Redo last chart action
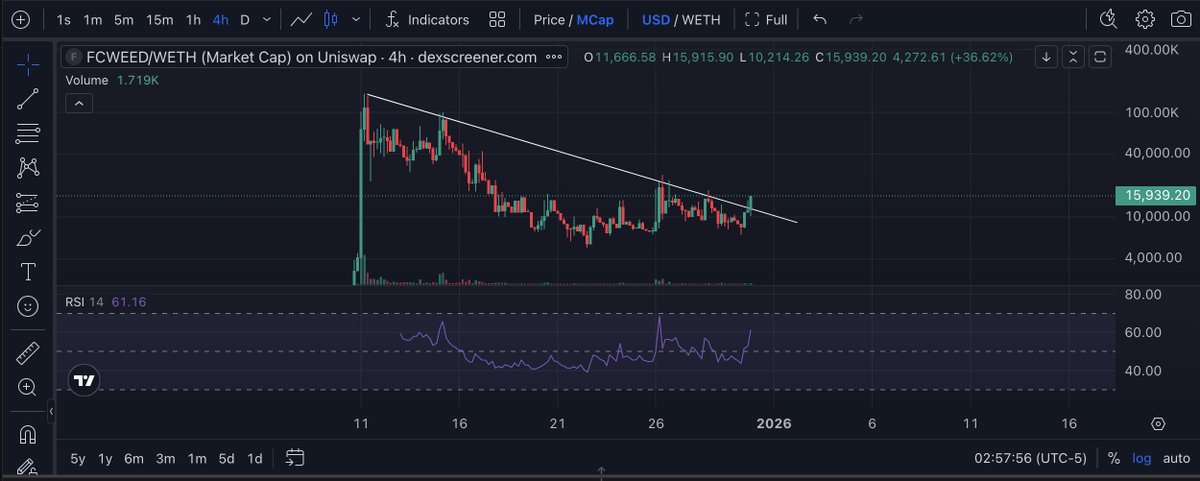This screenshot has height=481, width=1200. point(855,19)
